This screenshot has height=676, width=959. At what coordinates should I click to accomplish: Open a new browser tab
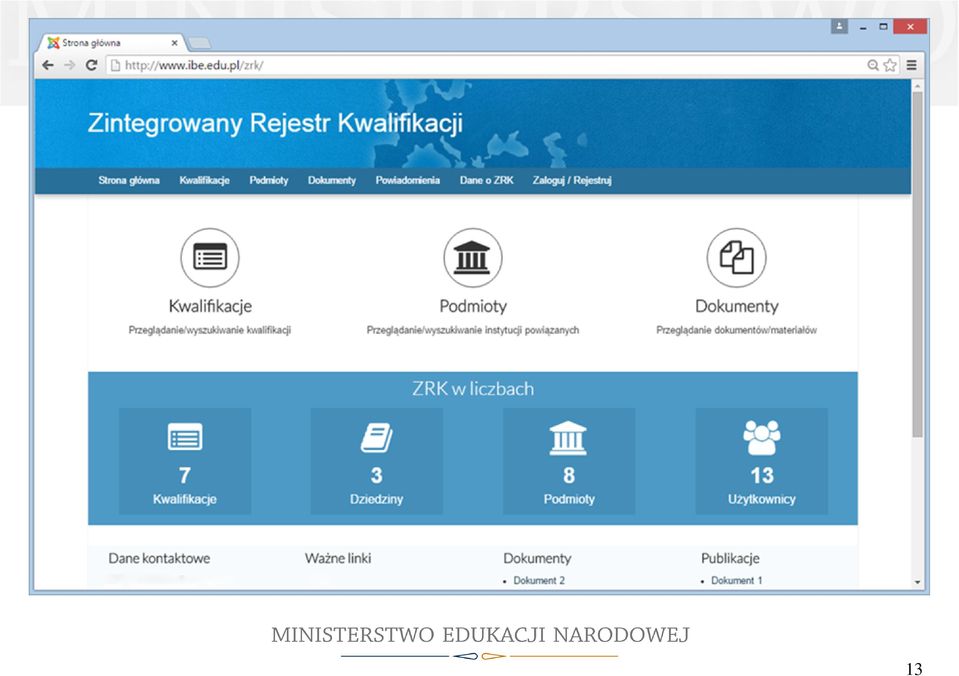199,43
